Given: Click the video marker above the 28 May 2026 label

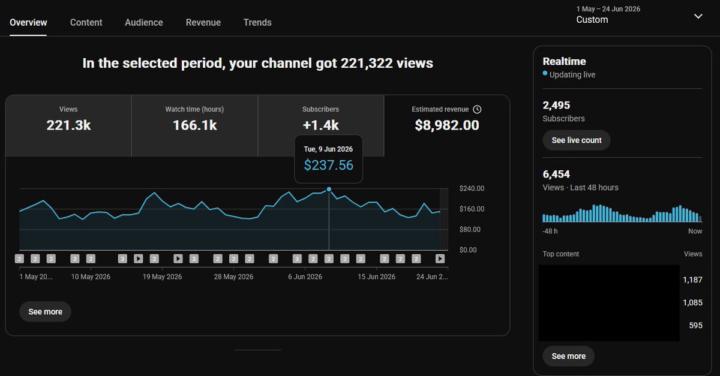Looking at the screenshot, I should coord(234,259).
